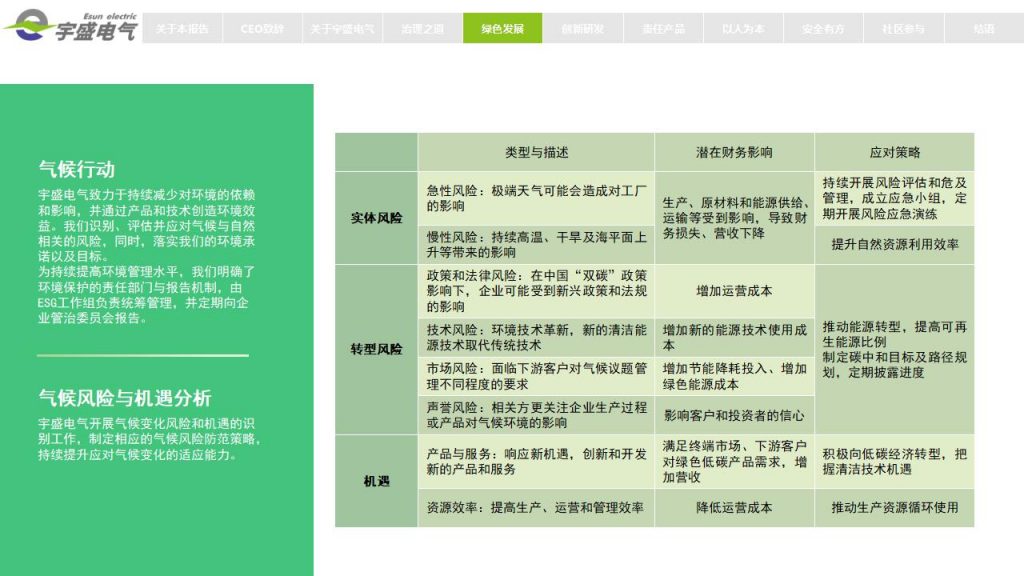Click the 市场风险 description cell
The image size is (1024, 576).
[536, 376]
